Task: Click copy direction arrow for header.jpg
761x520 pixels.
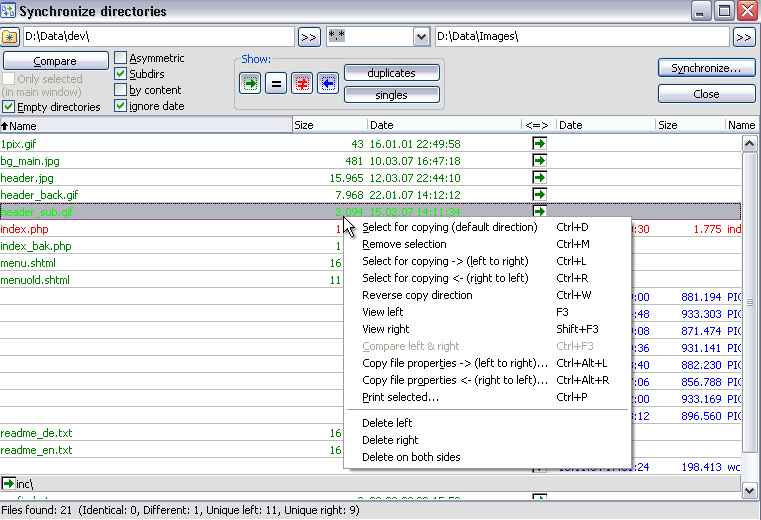Action: pyautogui.click(x=540, y=178)
